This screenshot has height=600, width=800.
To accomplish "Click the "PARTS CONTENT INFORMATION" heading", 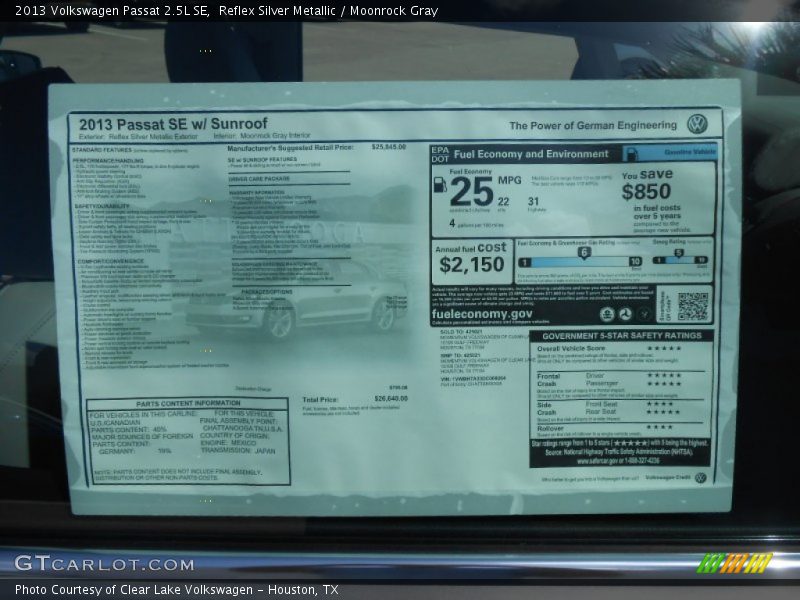I will 188,403.
